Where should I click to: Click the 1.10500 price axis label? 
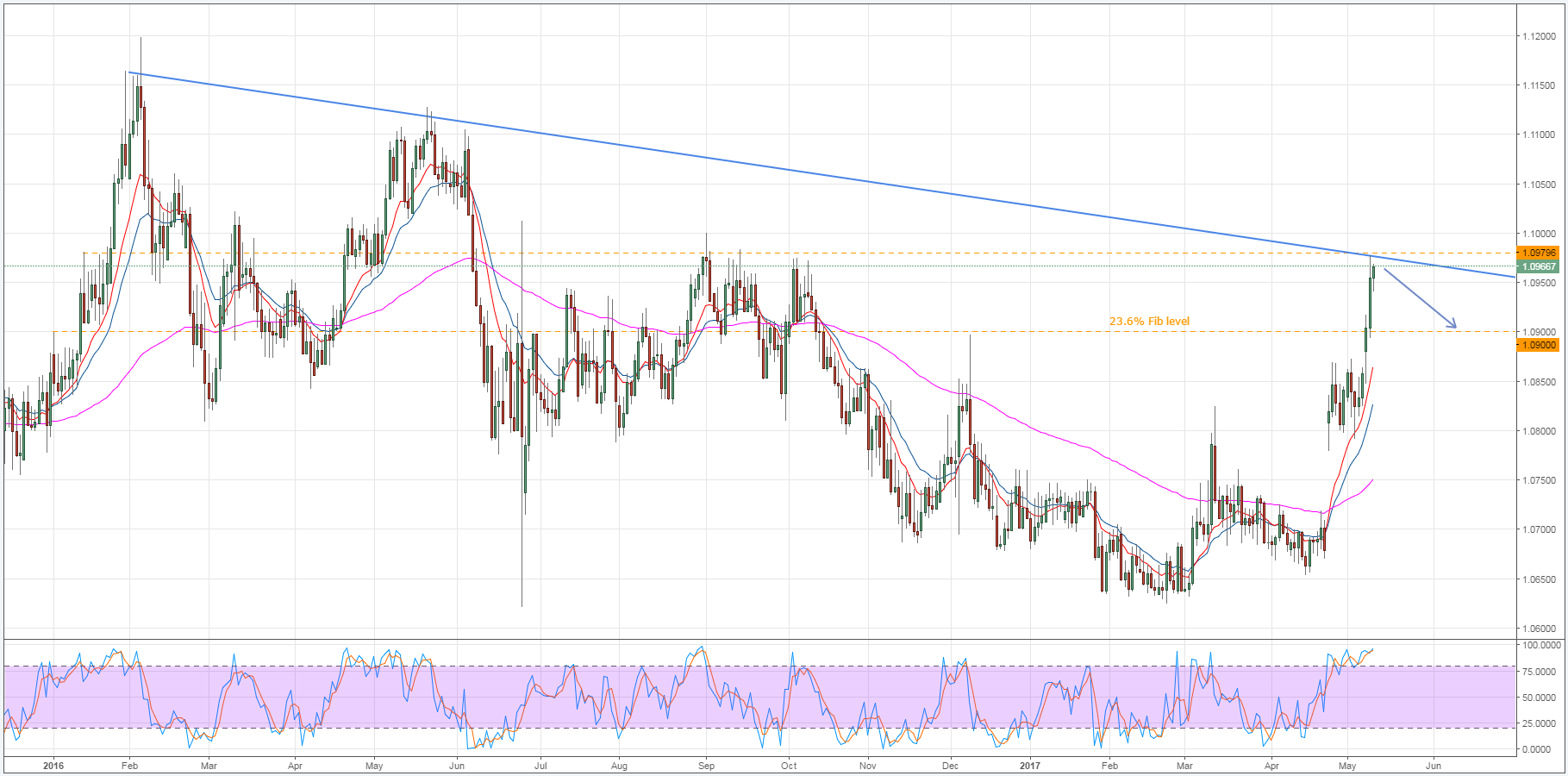pos(1540,185)
